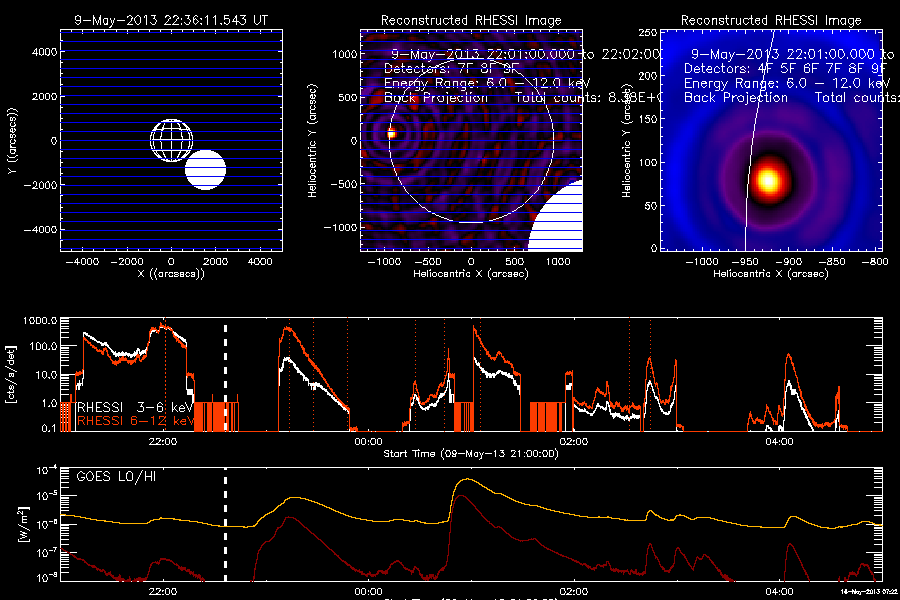
Task: Select the bright flare spot in middle RHESSI image
Action: click(391, 134)
